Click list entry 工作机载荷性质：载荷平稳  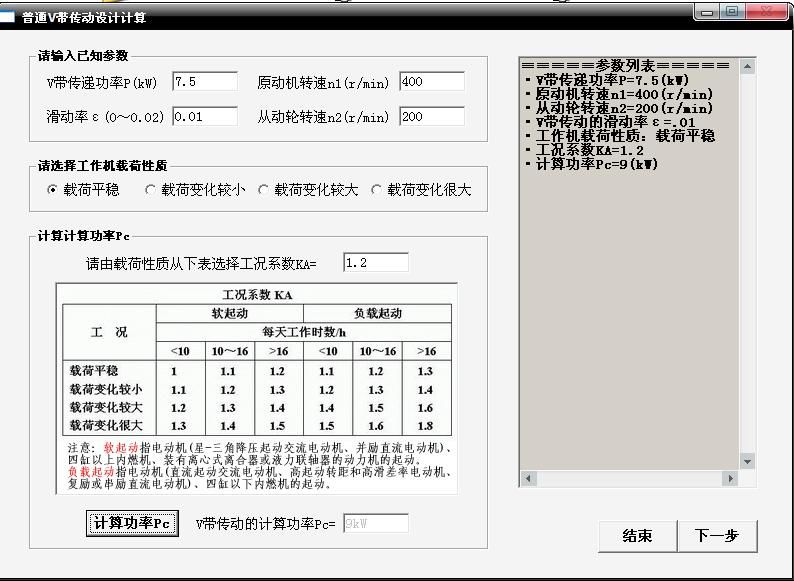click(620, 136)
